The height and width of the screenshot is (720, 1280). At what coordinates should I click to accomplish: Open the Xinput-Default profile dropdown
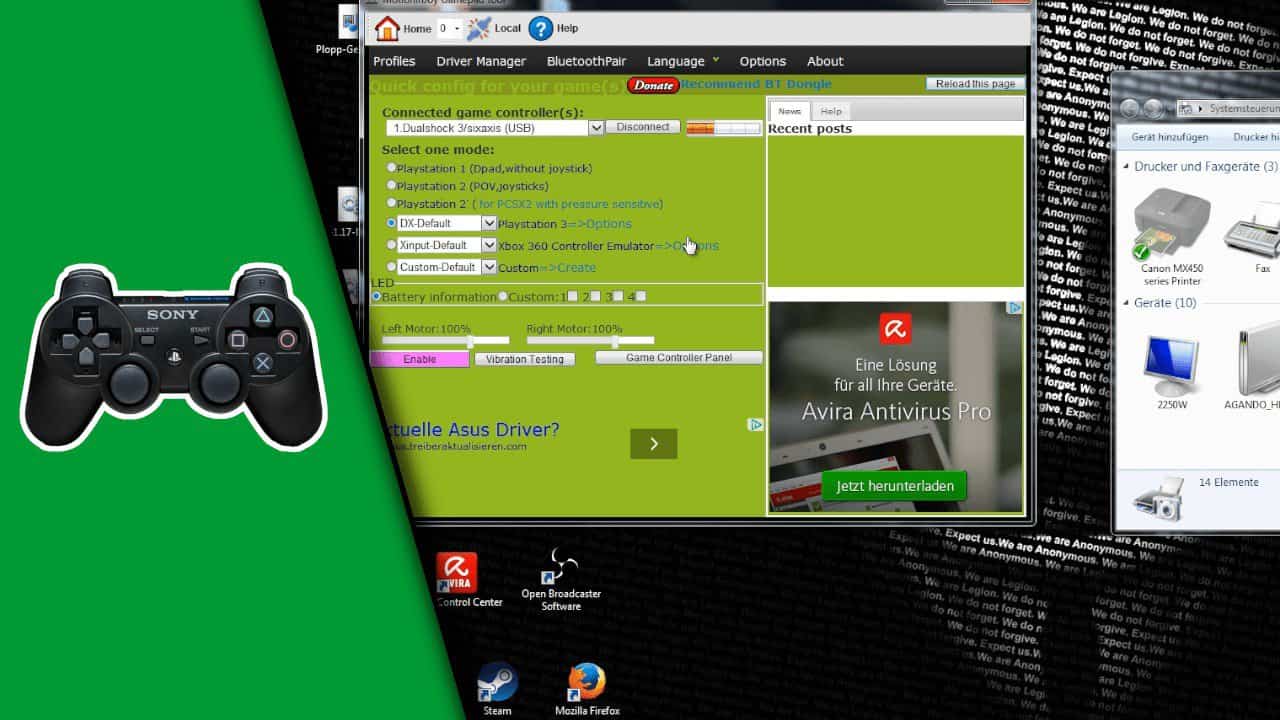pyautogui.click(x=489, y=245)
